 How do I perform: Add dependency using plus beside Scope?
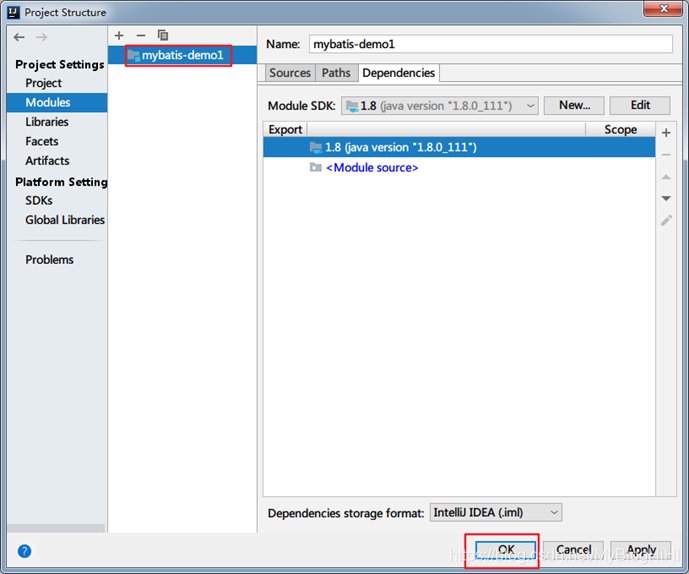pyautogui.click(x=666, y=133)
